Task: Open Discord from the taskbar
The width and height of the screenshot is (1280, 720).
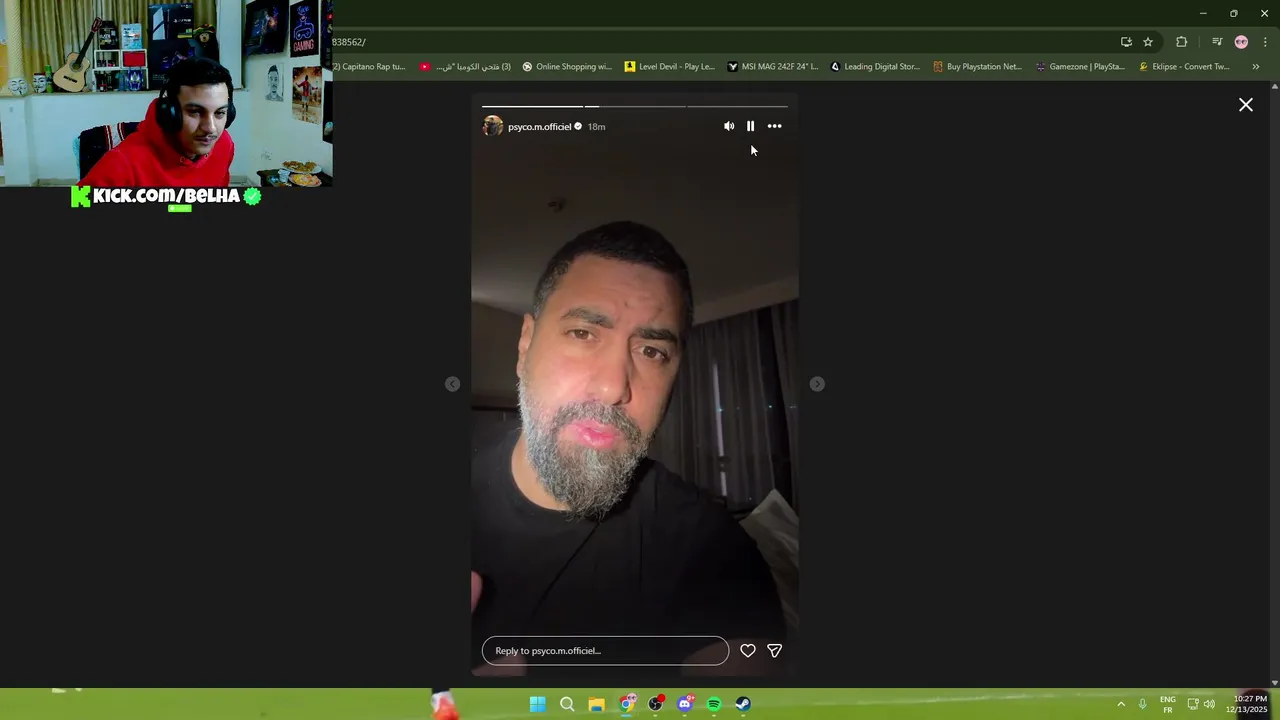Action: click(685, 704)
